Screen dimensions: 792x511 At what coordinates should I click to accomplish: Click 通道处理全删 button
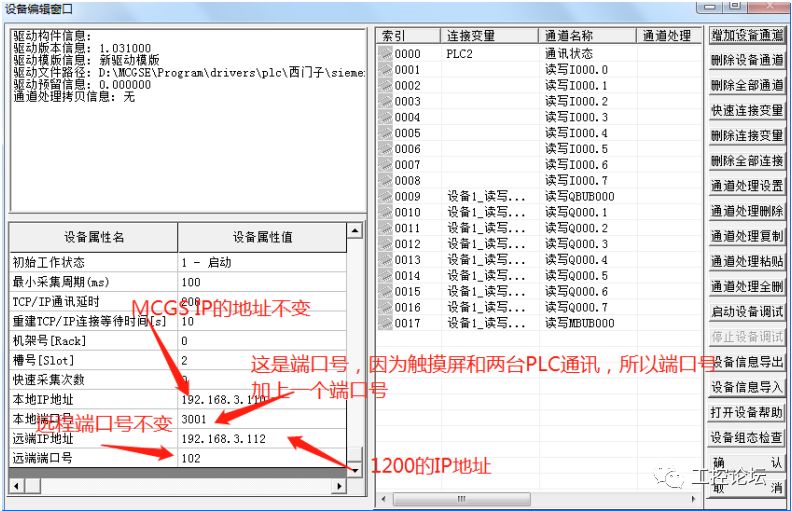pos(747,287)
